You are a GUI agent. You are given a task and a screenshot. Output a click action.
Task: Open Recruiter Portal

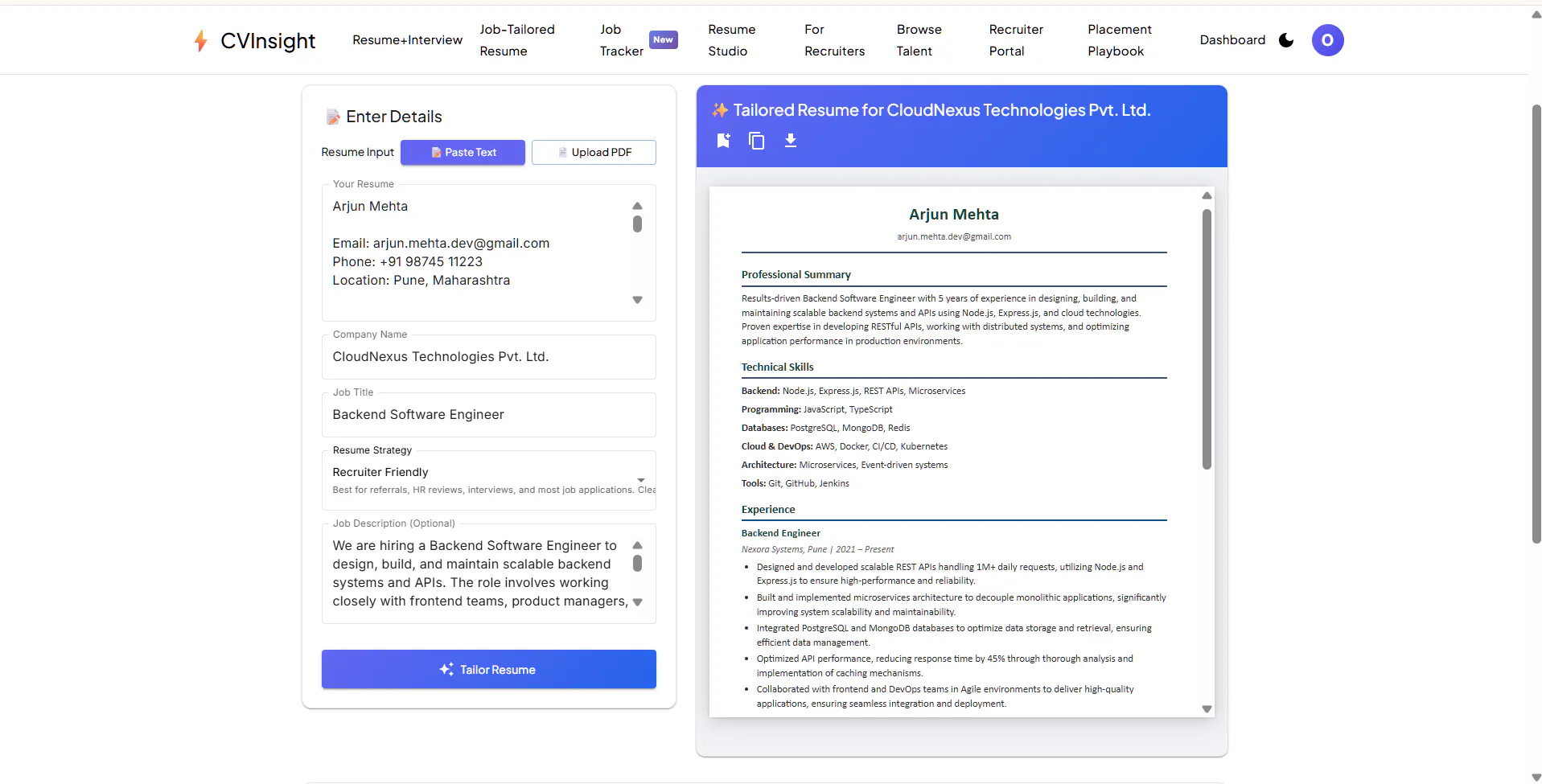pos(1016,40)
